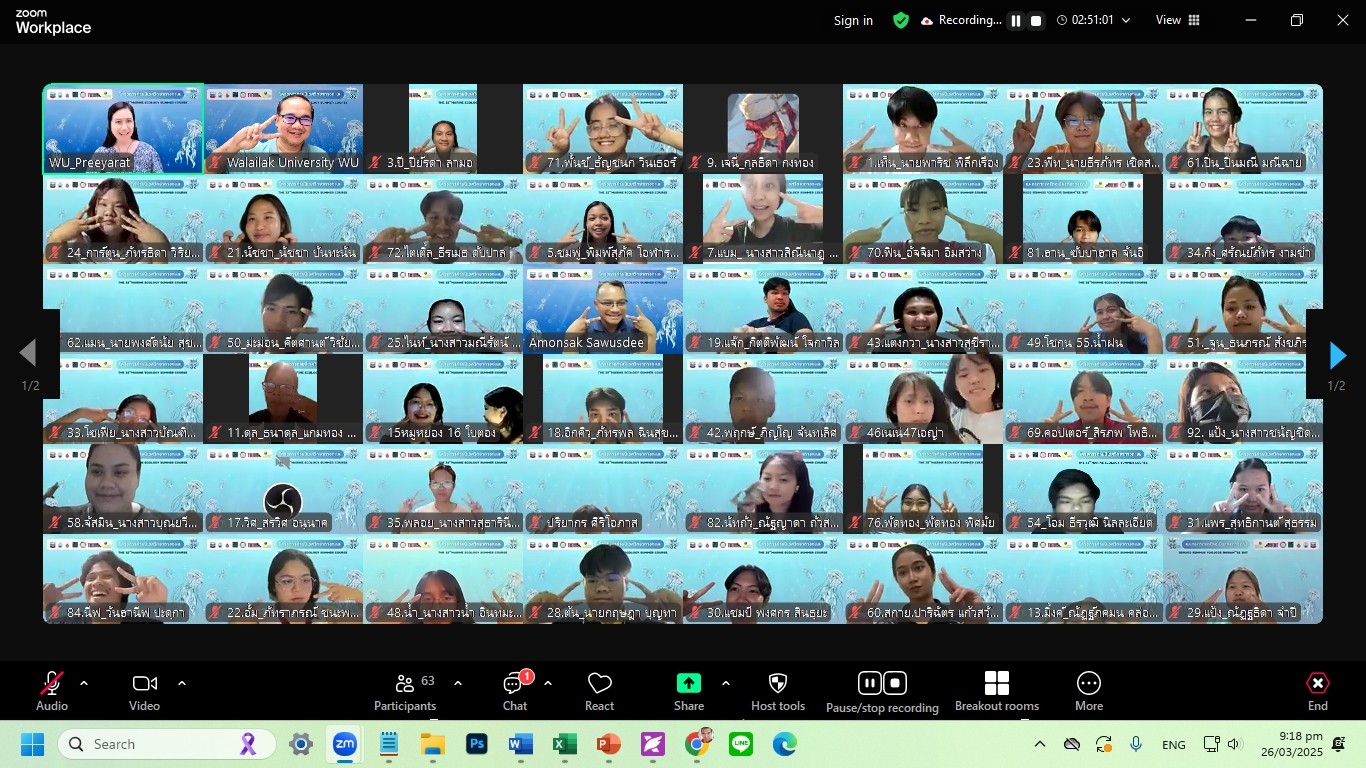Expand audio settings arrow next to Audio

84,683
